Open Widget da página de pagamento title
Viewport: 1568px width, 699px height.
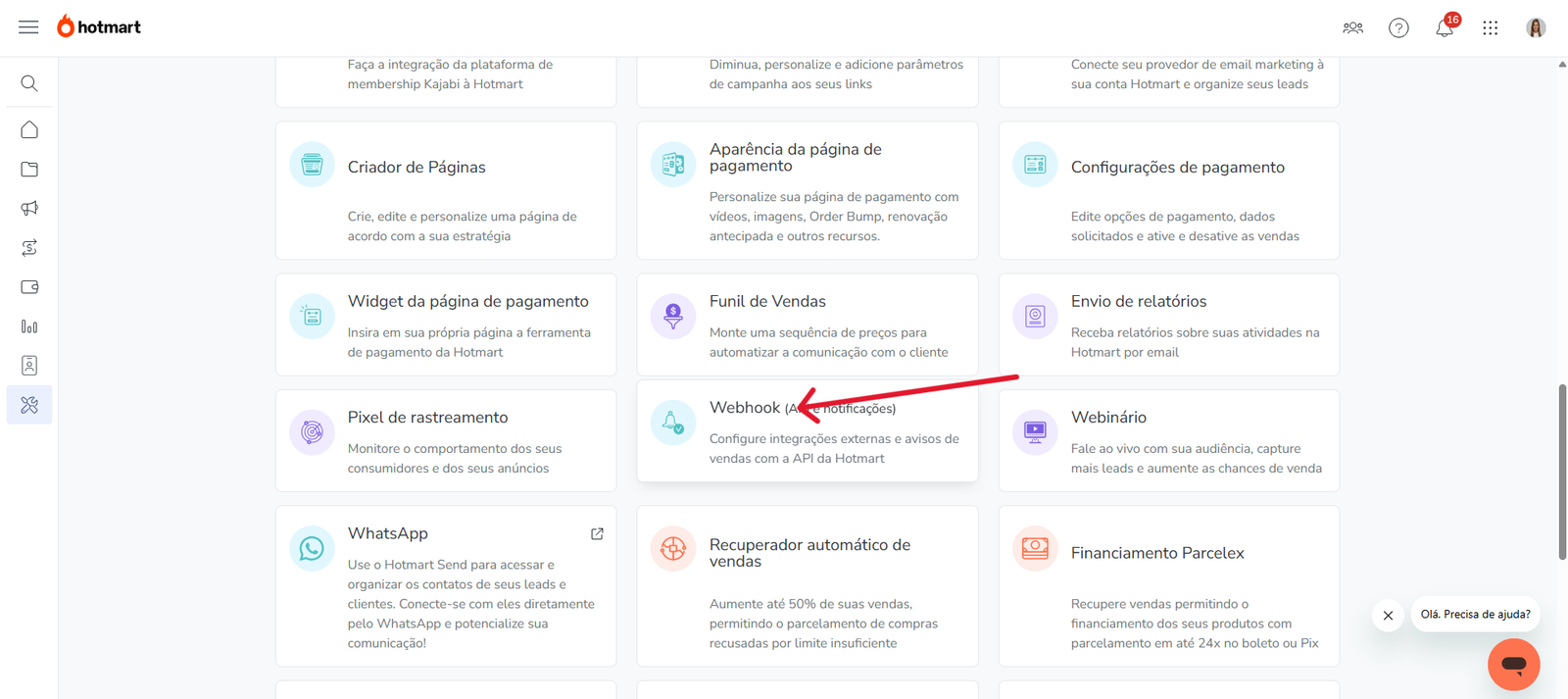[x=468, y=302]
